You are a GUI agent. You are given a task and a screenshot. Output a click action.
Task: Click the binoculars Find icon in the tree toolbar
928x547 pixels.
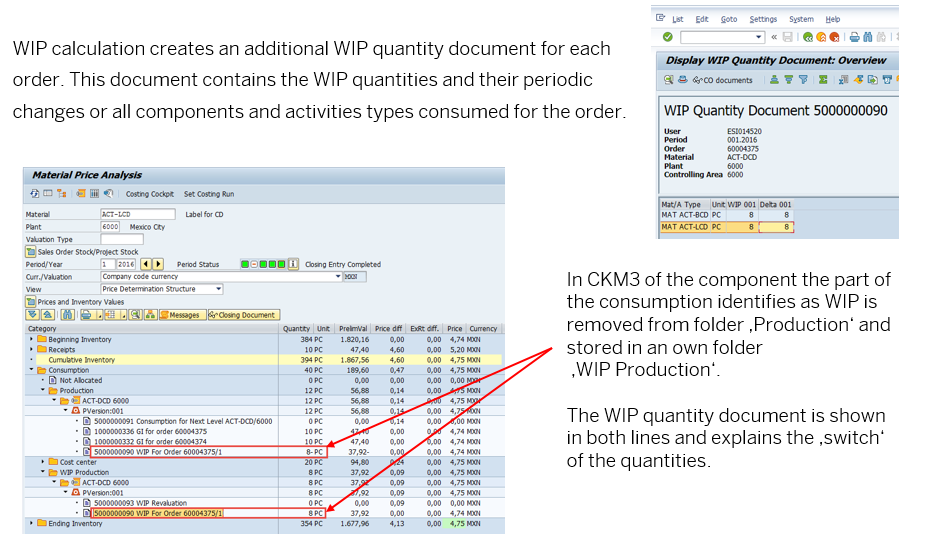point(67,315)
